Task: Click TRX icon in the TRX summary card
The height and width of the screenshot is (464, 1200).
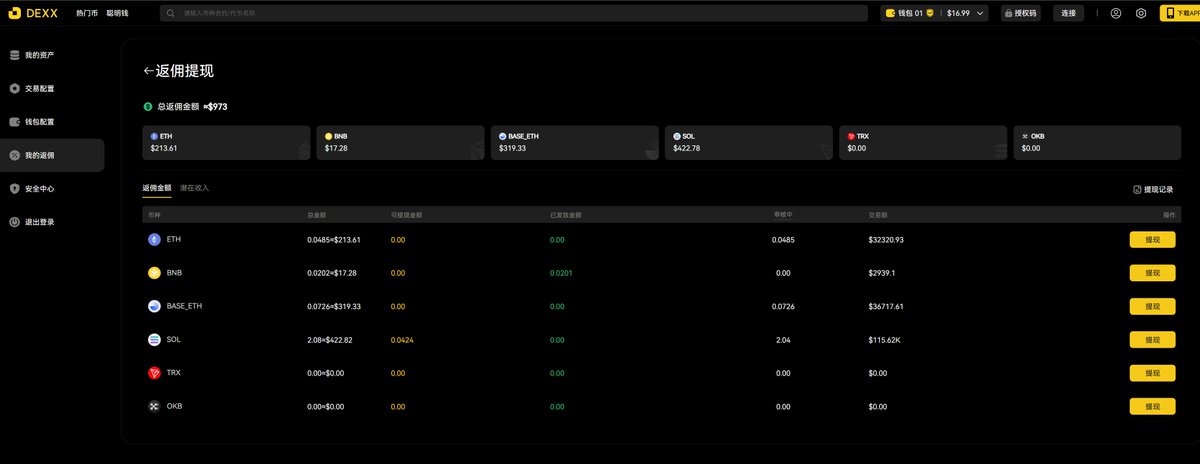Action: tap(851, 136)
